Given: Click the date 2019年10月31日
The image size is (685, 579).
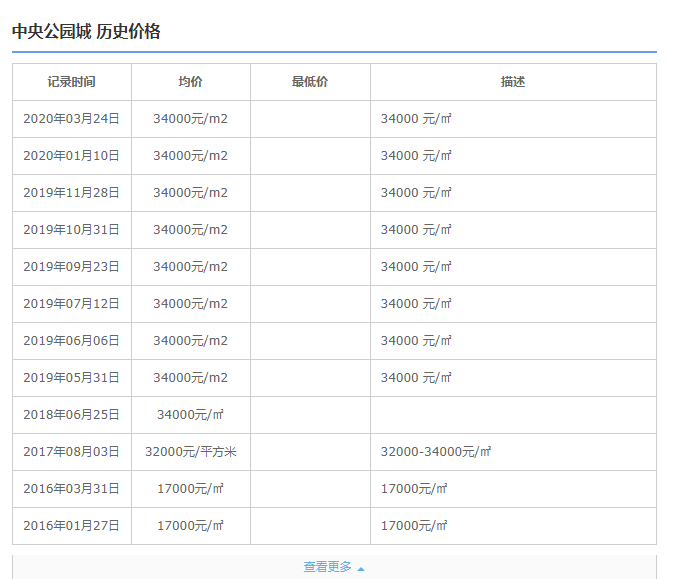Looking at the screenshot, I should (x=71, y=230).
